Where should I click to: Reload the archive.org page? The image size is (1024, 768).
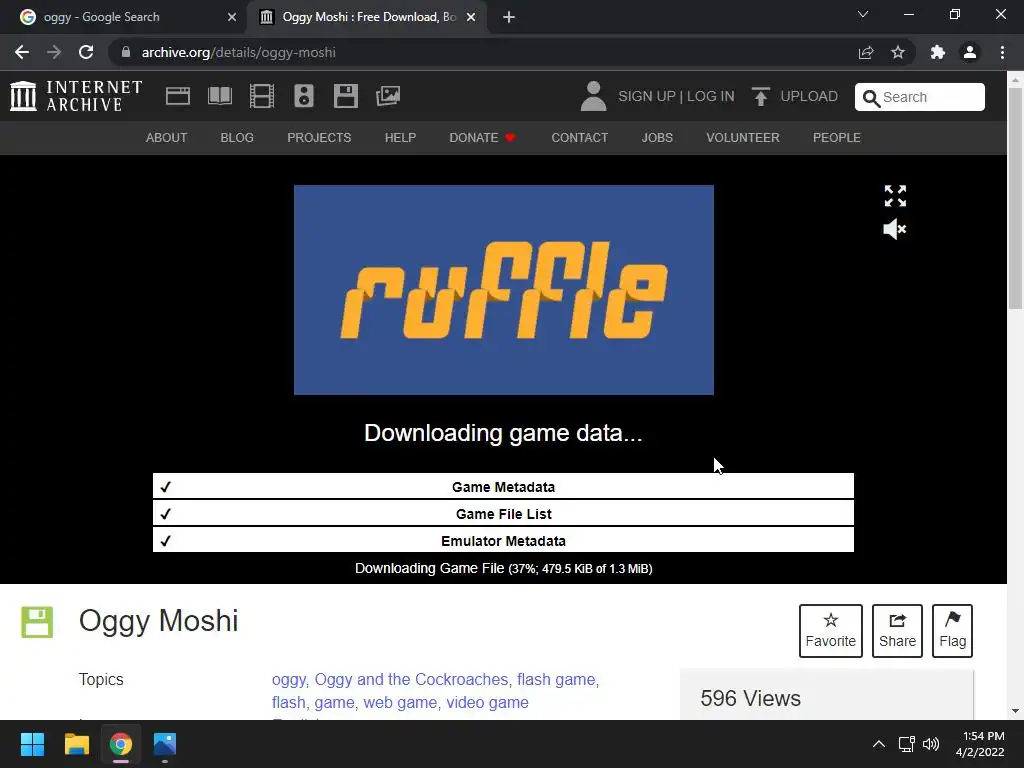click(x=86, y=52)
